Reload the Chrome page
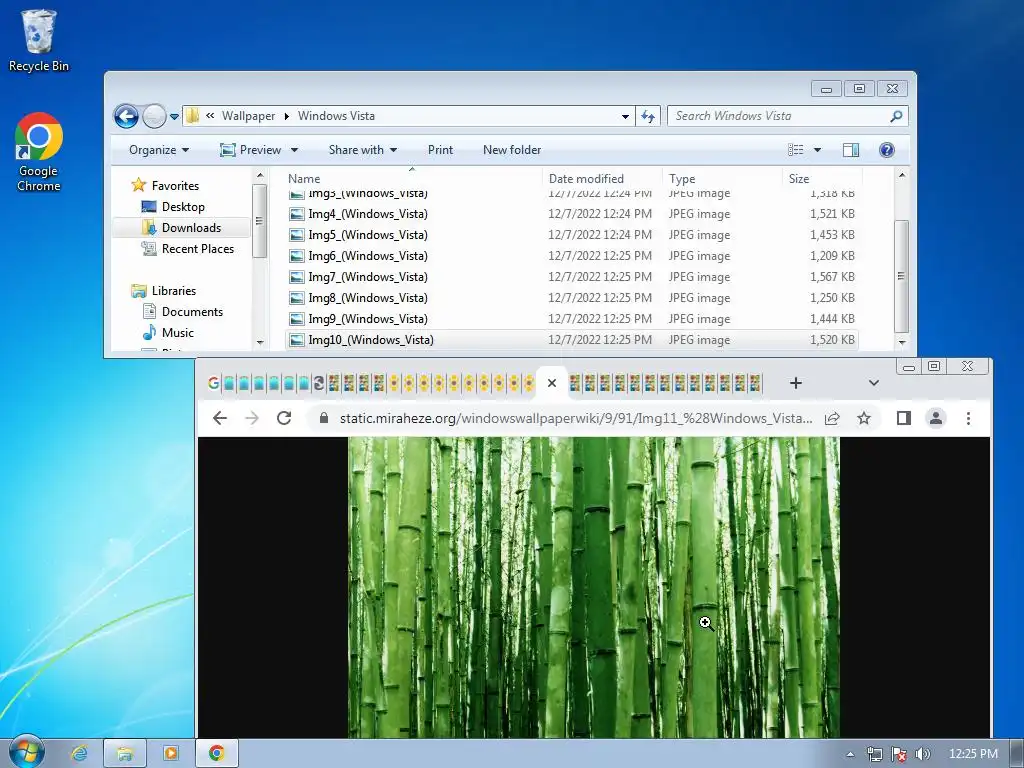Viewport: 1024px width, 768px height. (284, 418)
